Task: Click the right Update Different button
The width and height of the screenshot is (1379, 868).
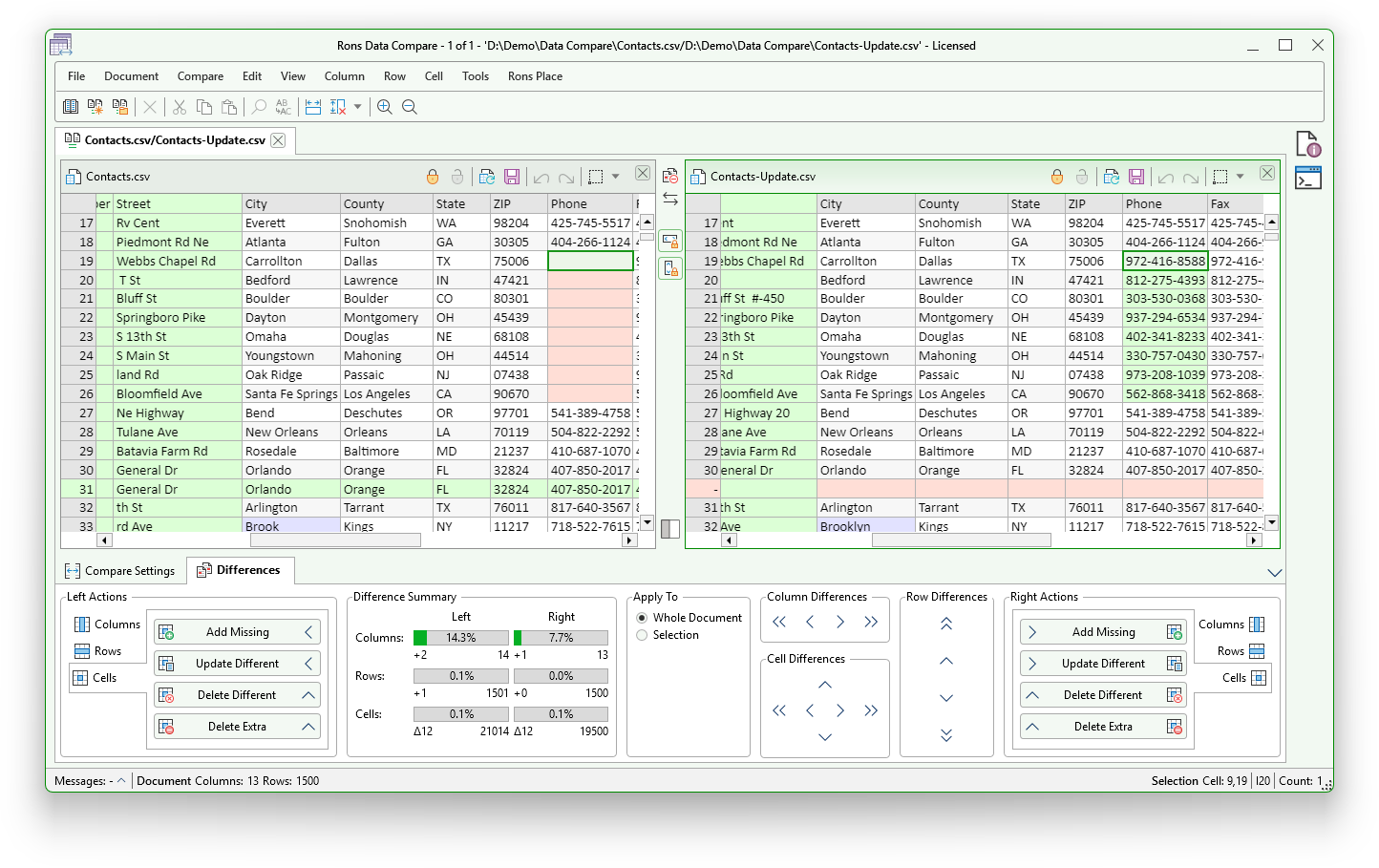Action: point(1103,664)
